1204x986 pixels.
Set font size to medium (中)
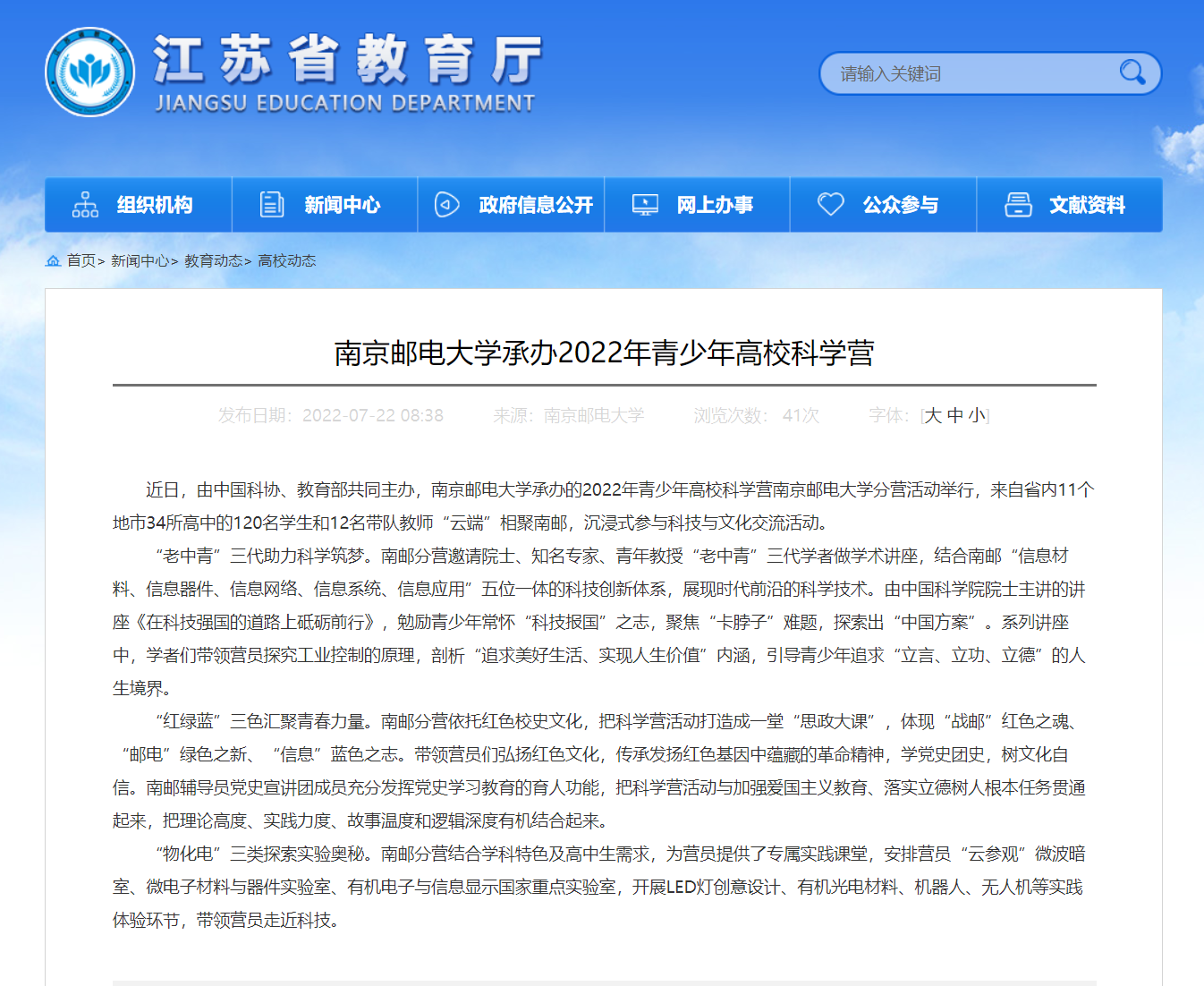click(955, 415)
